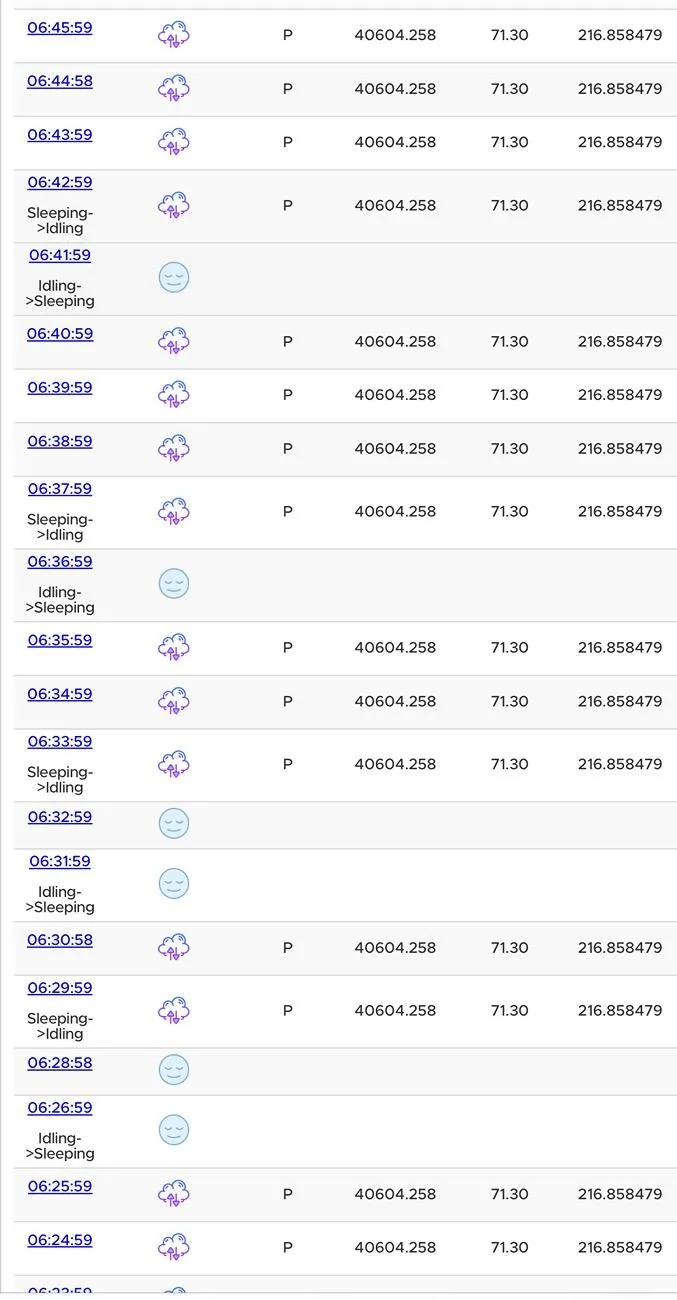This screenshot has width=677, height=1300.
Task: Click the cloud sync icon at 06:30:58
Action: (174, 948)
